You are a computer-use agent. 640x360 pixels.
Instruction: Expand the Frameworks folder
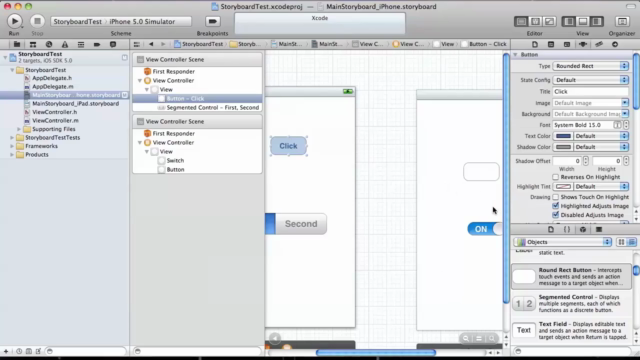coord(12,146)
